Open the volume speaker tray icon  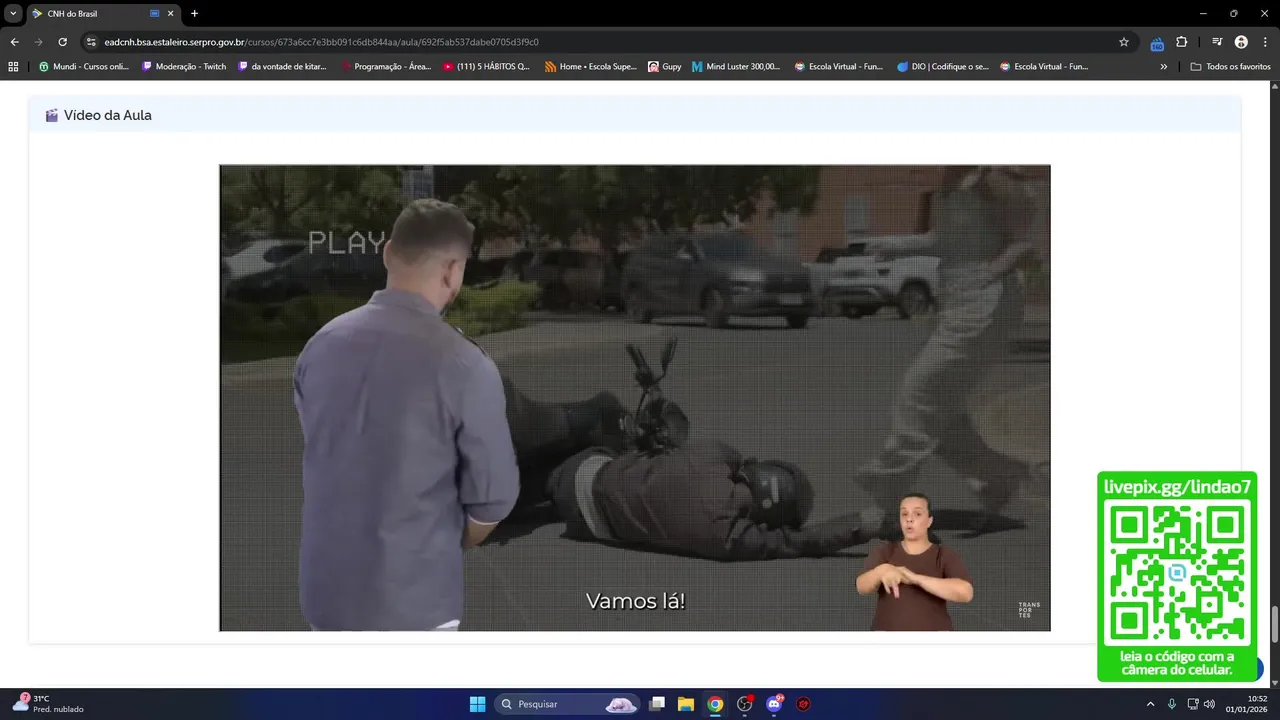click(x=1209, y=704)
